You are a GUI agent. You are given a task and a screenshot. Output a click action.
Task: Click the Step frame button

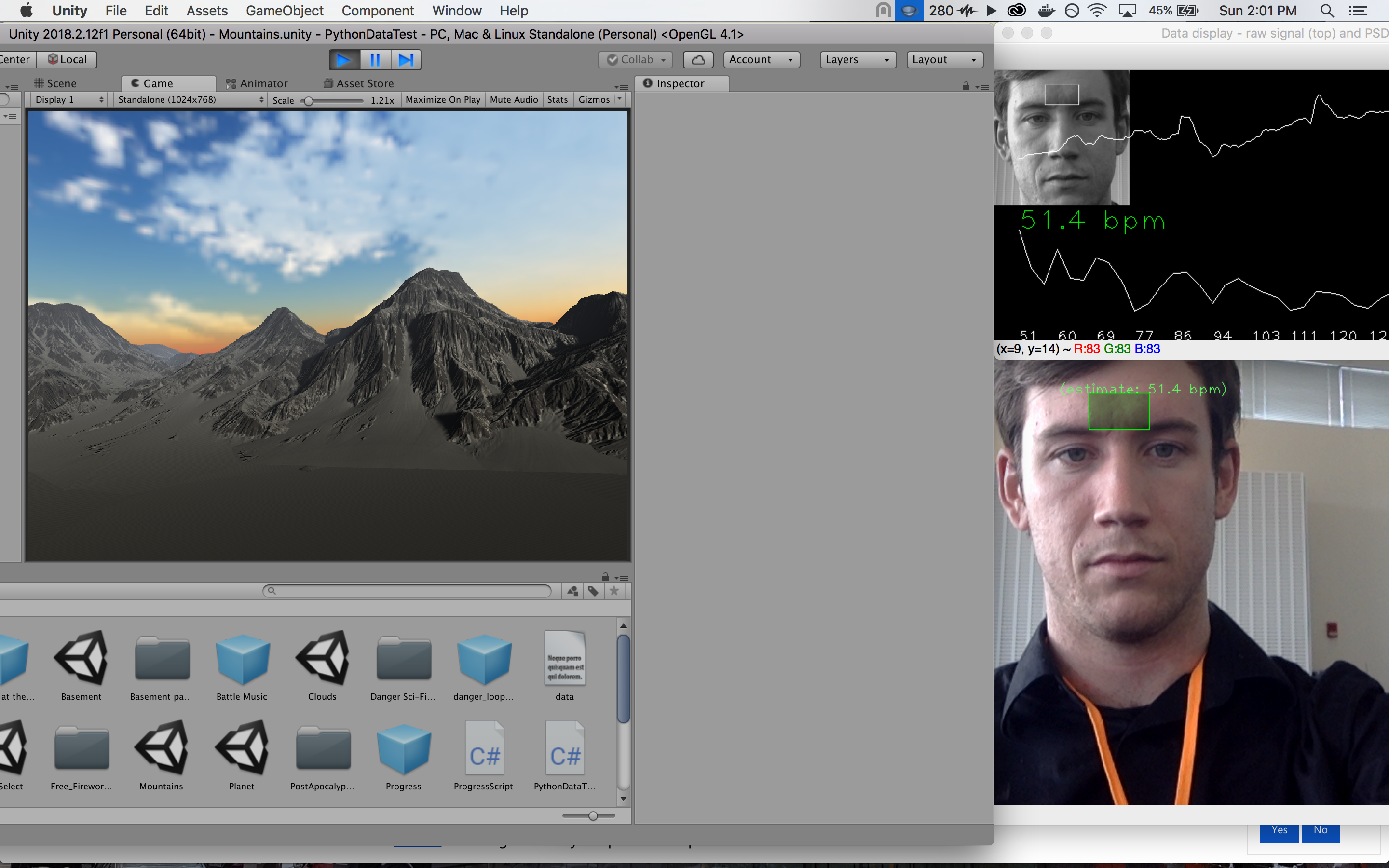coord(406,60)
